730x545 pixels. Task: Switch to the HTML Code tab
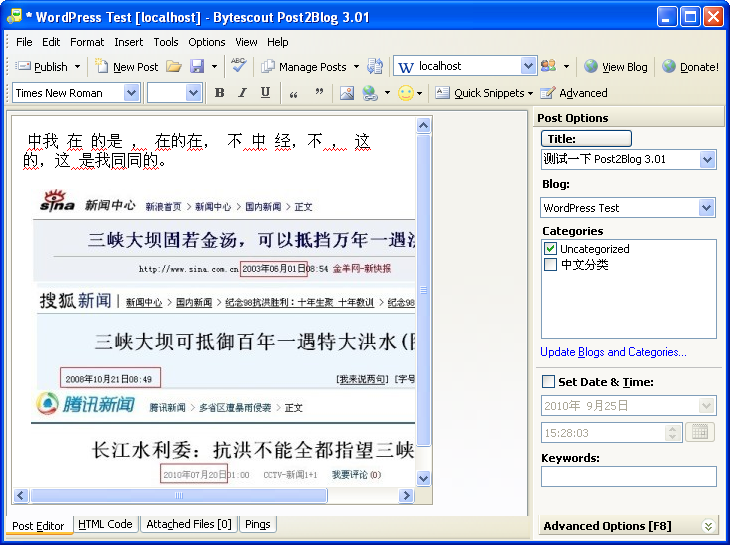click(x=105, y=524)
